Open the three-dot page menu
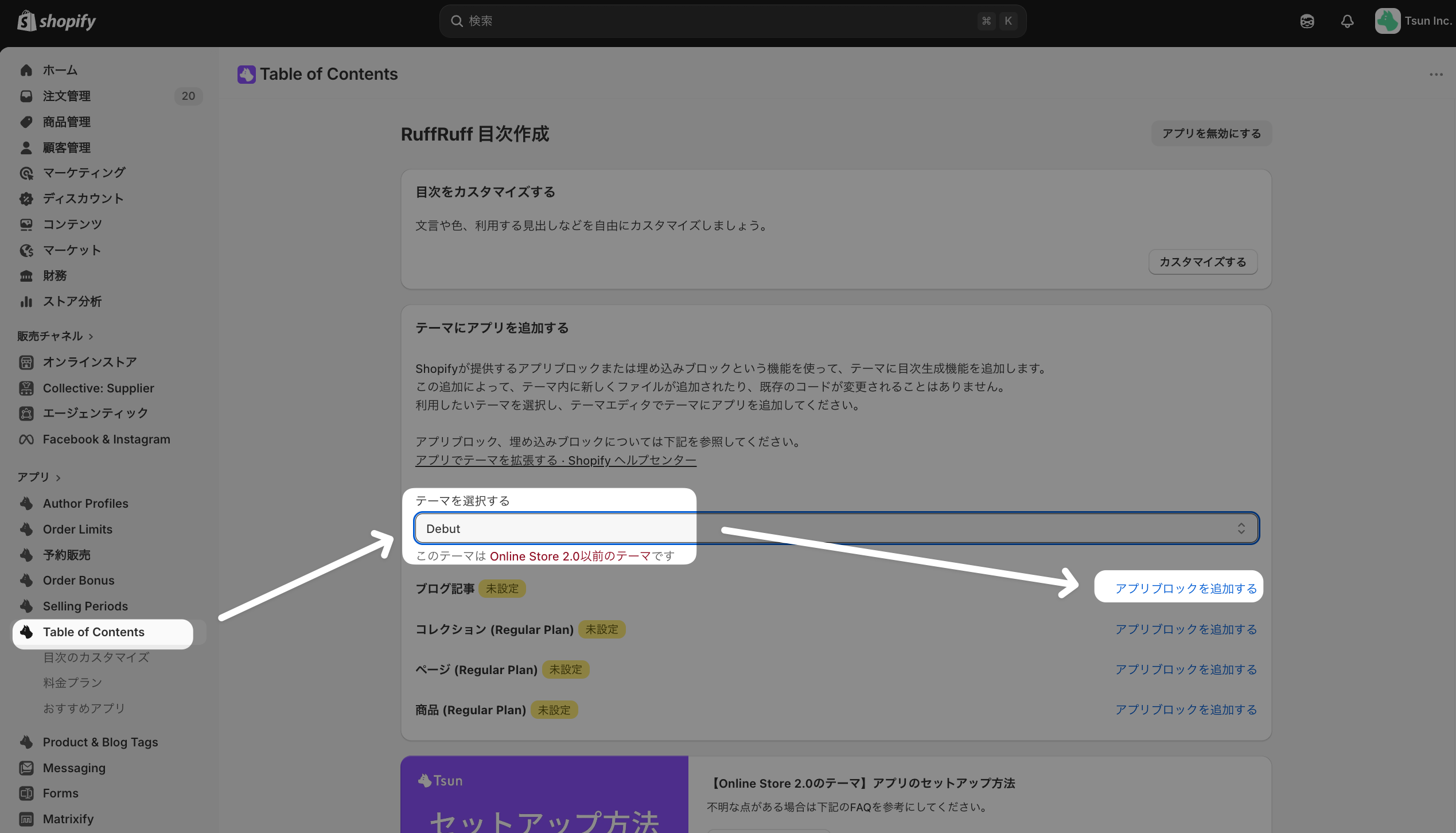 tap(1436, 75)
